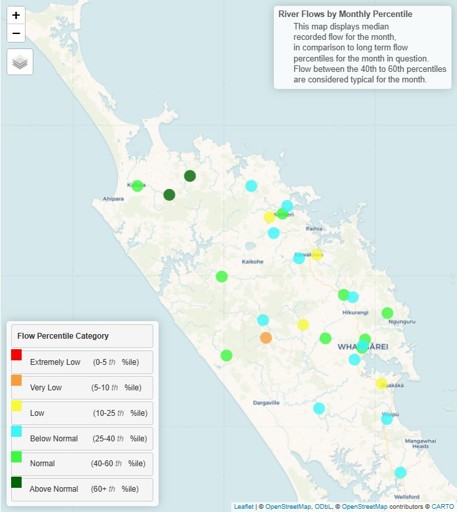Select the green marker southwest of Kaikohe
Screen dimensions: 457x512
(x=222, y=276)
